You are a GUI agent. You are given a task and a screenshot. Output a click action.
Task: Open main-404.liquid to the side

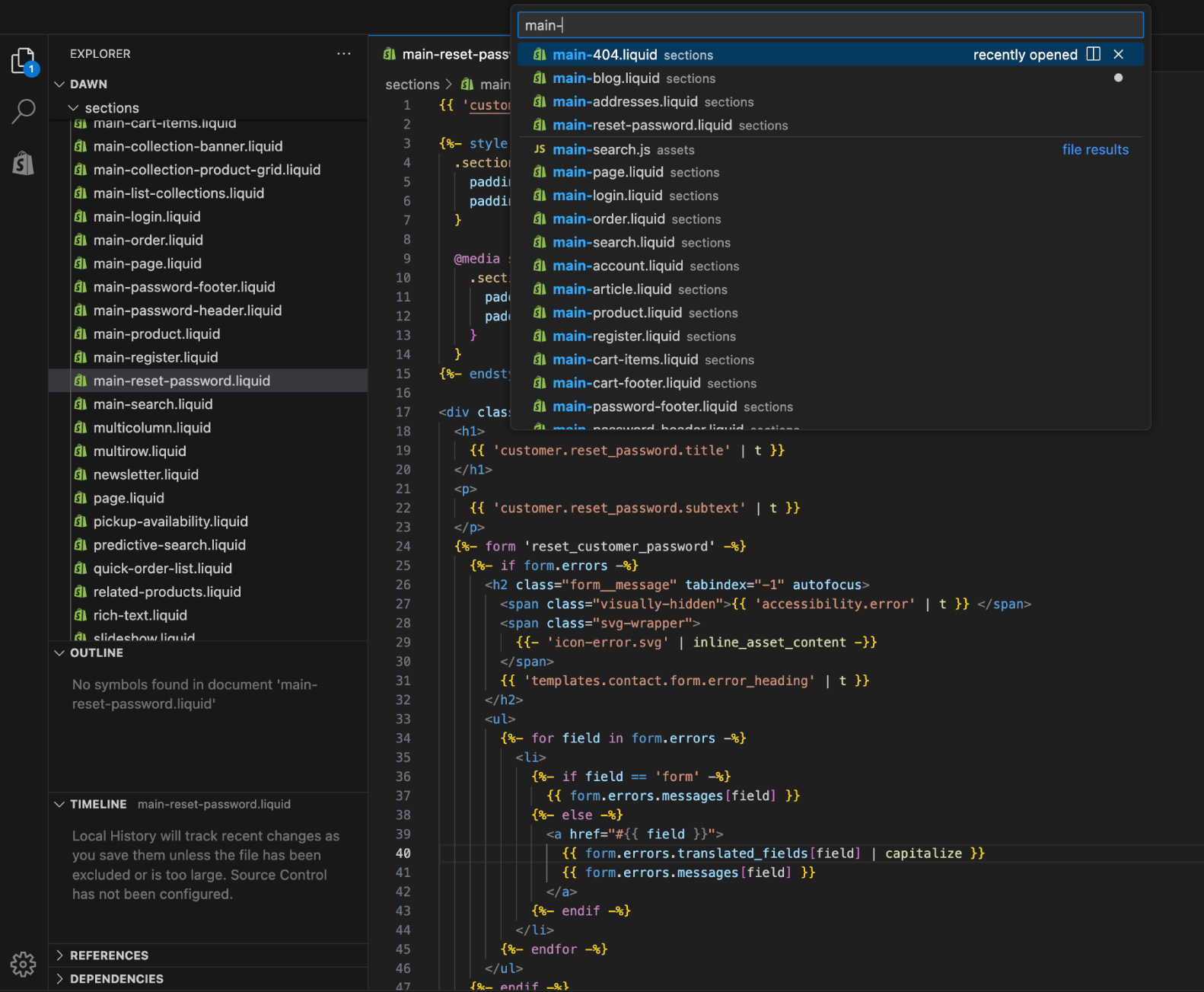pyautogui.click(x=1094, y=54)
